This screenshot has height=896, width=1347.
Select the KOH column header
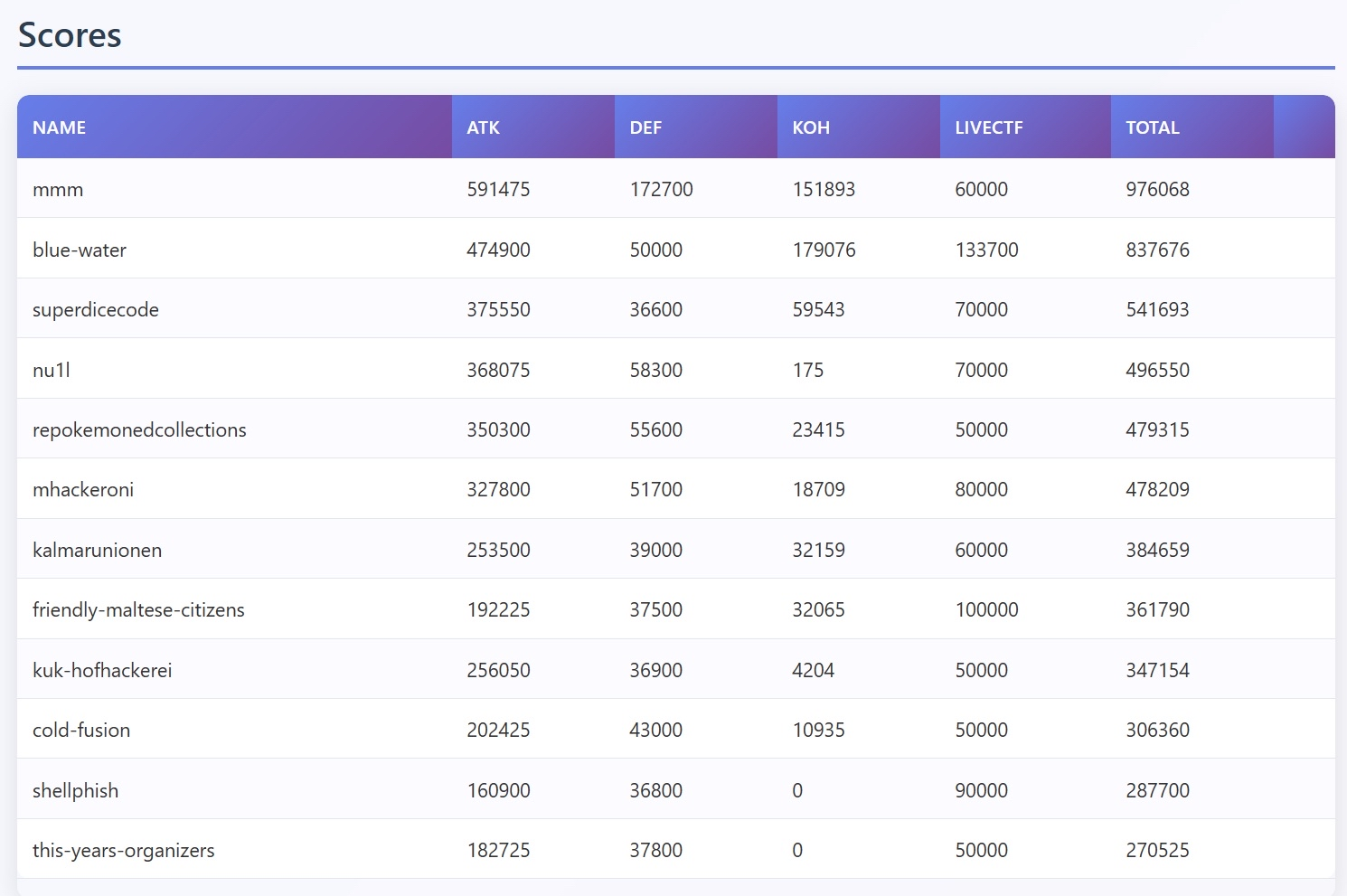pos(811,127)
